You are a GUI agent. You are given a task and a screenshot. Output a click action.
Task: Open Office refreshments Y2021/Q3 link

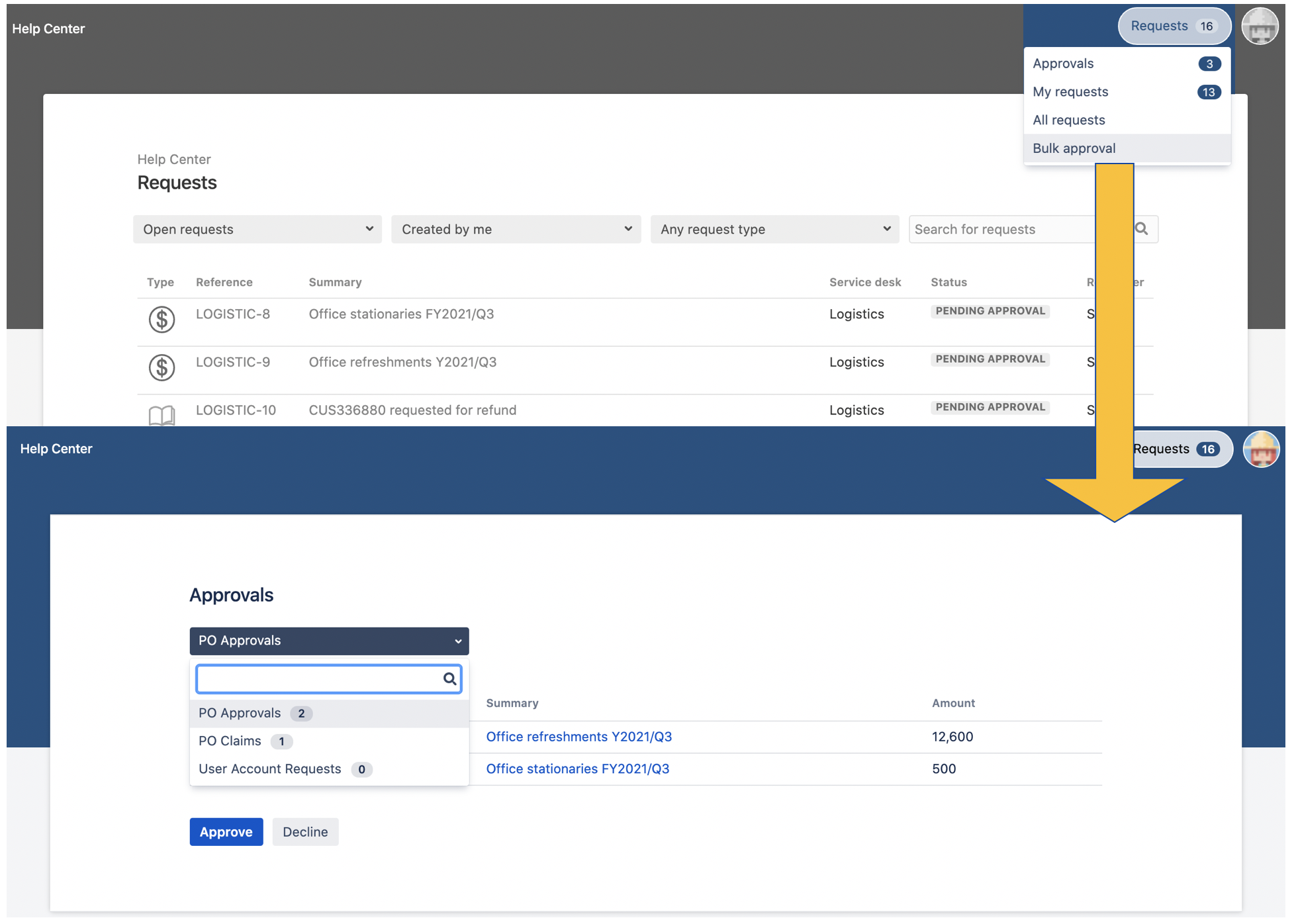coord(579,737)
